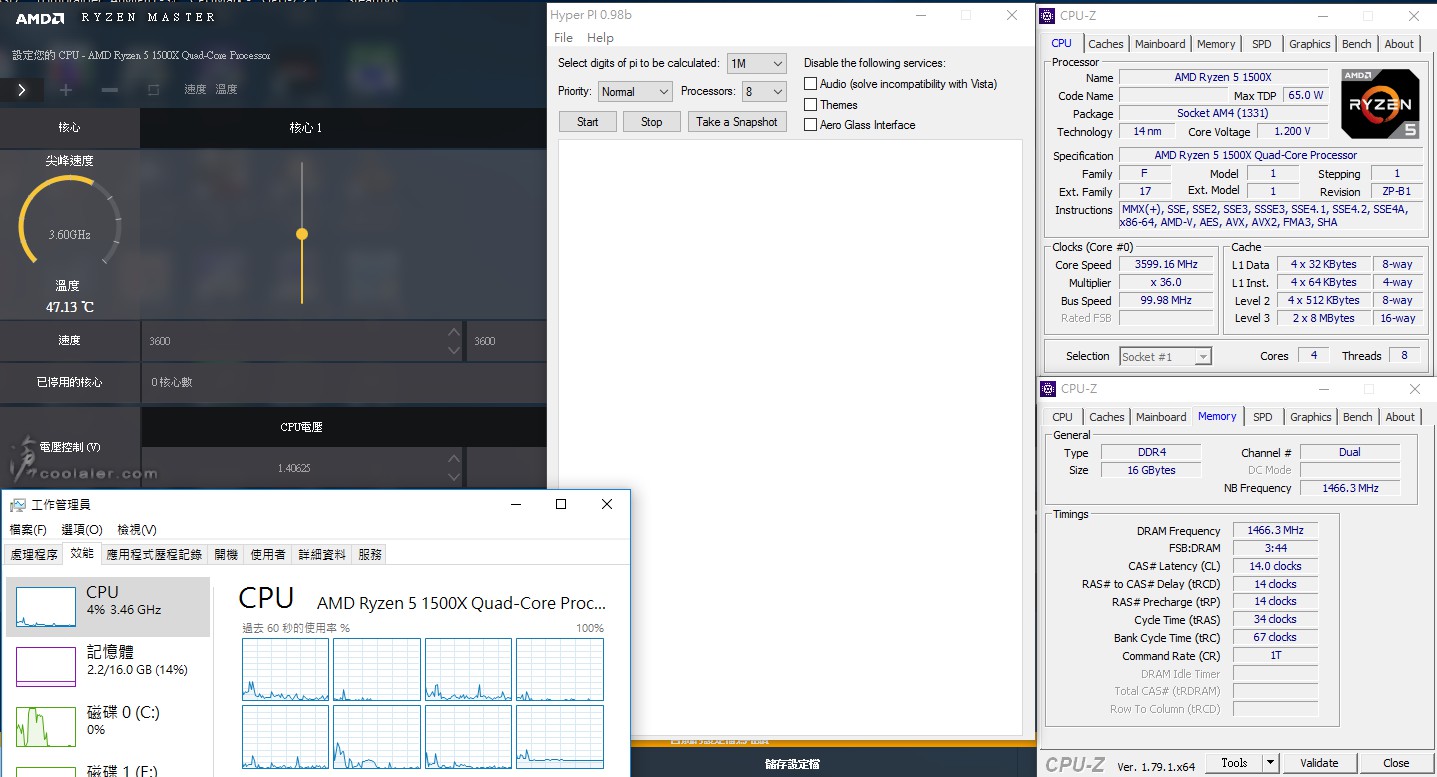Viewport: 1437px width, 777px height.
Task: Open Mainboard tab in upper CPU-Z window
Action: (x=1160, y=44)
